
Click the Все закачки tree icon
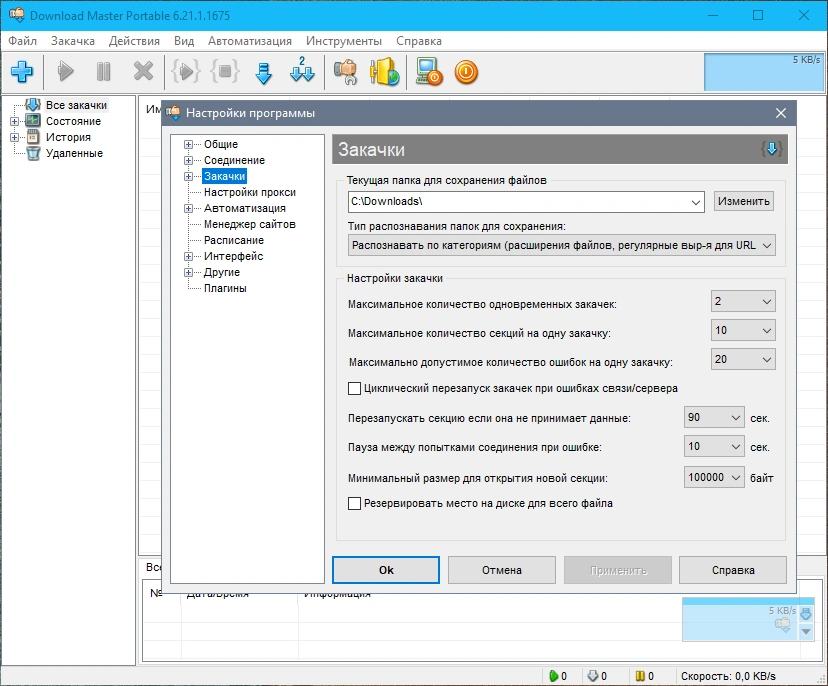pyautogui.click(x=33, y=105)
